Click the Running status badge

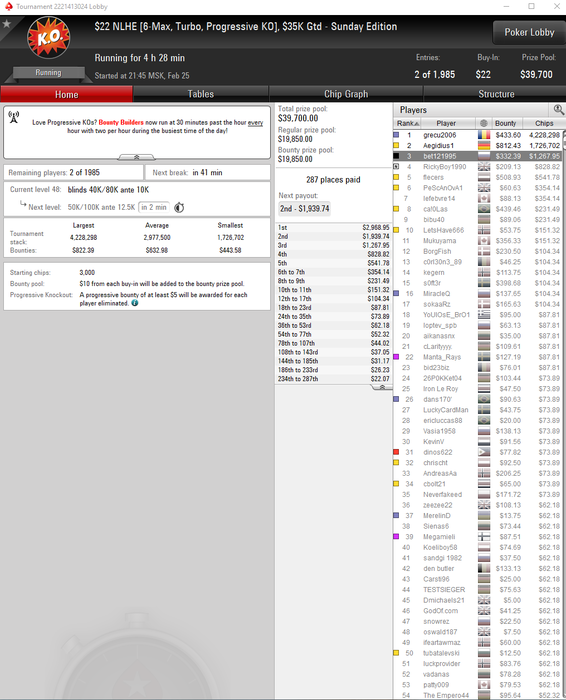[x=48, y=73]
